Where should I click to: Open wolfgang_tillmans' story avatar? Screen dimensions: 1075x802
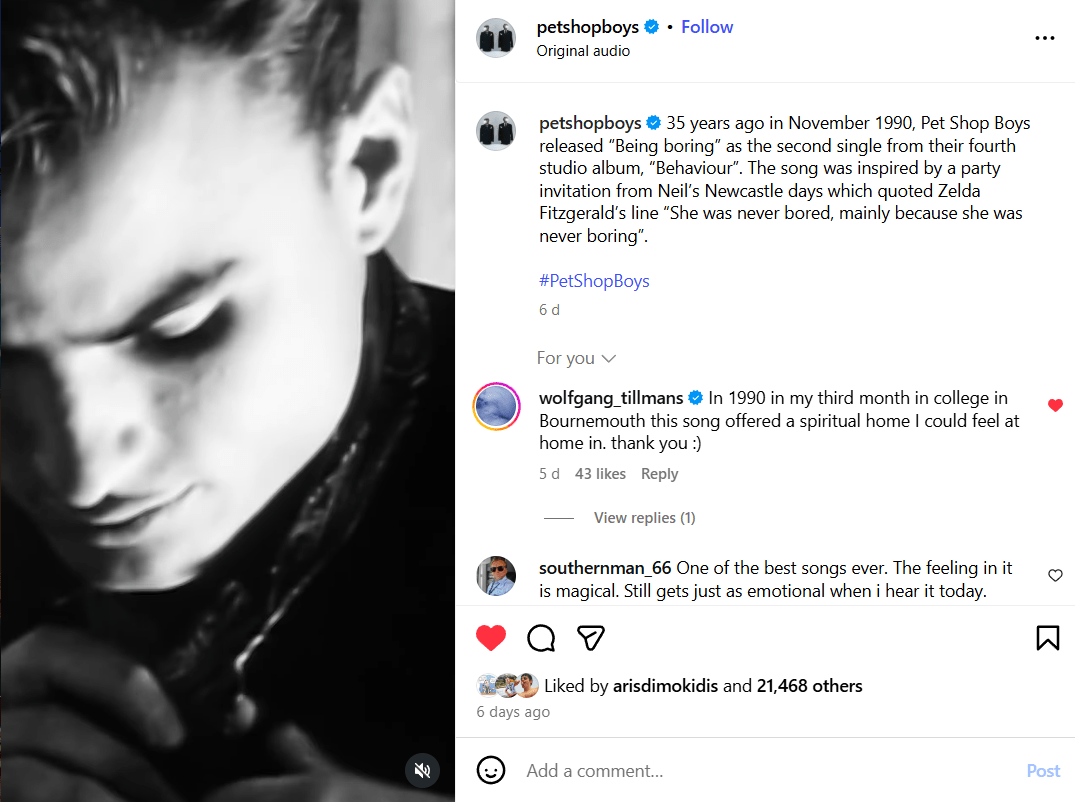(496, 407)
